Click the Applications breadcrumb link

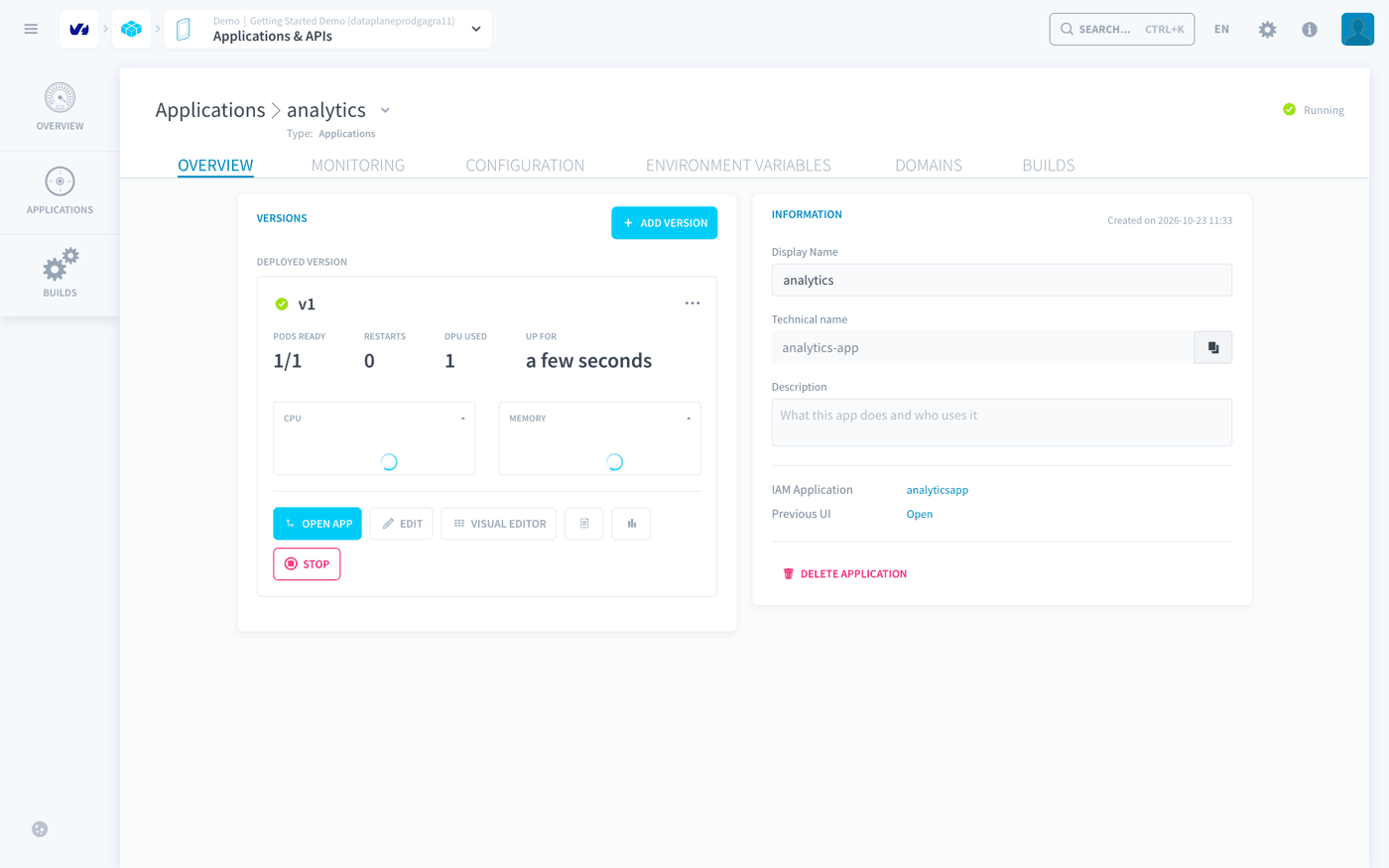tap(210, 110)
